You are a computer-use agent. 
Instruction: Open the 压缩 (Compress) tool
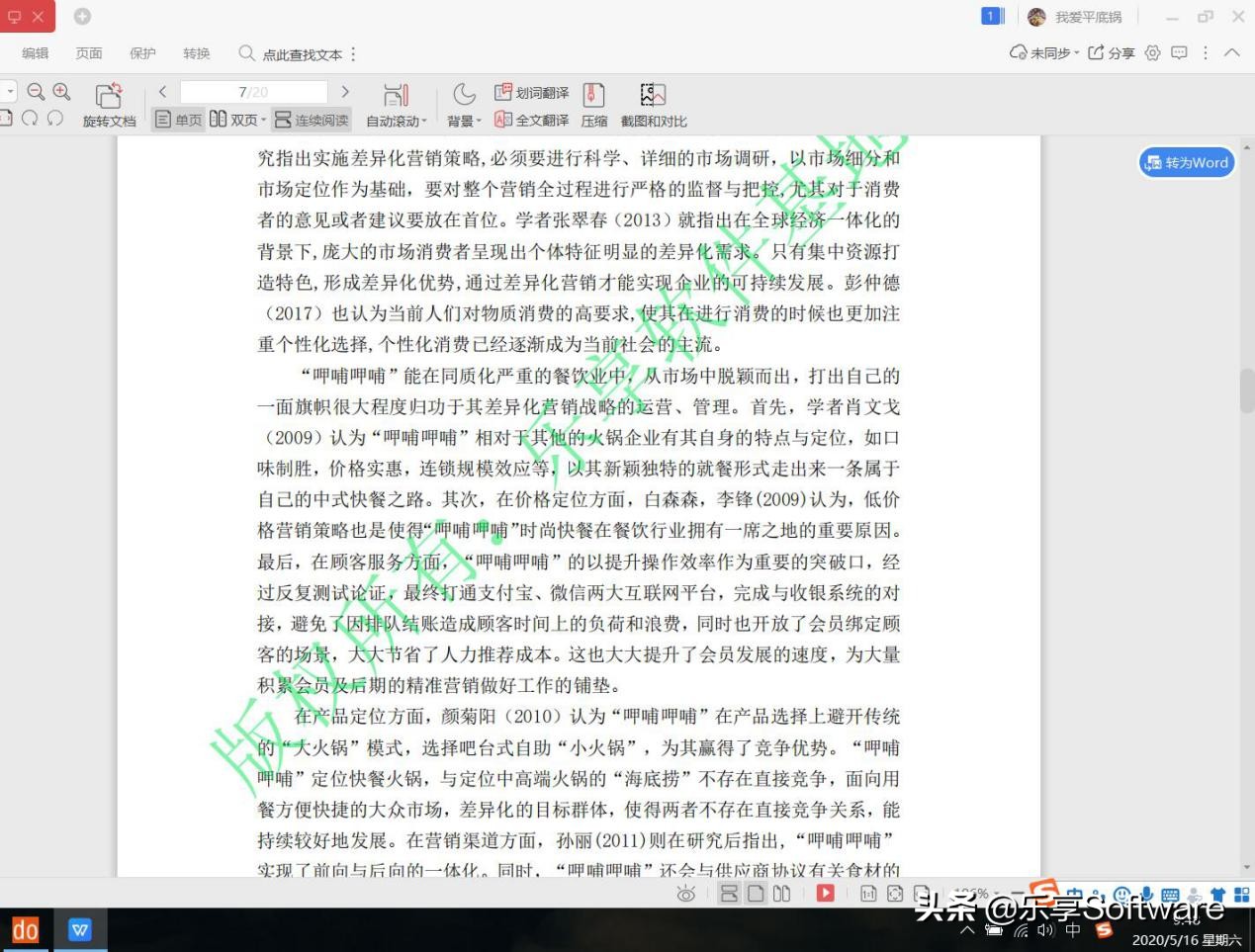pyautogui.click(x=592, y=104)
